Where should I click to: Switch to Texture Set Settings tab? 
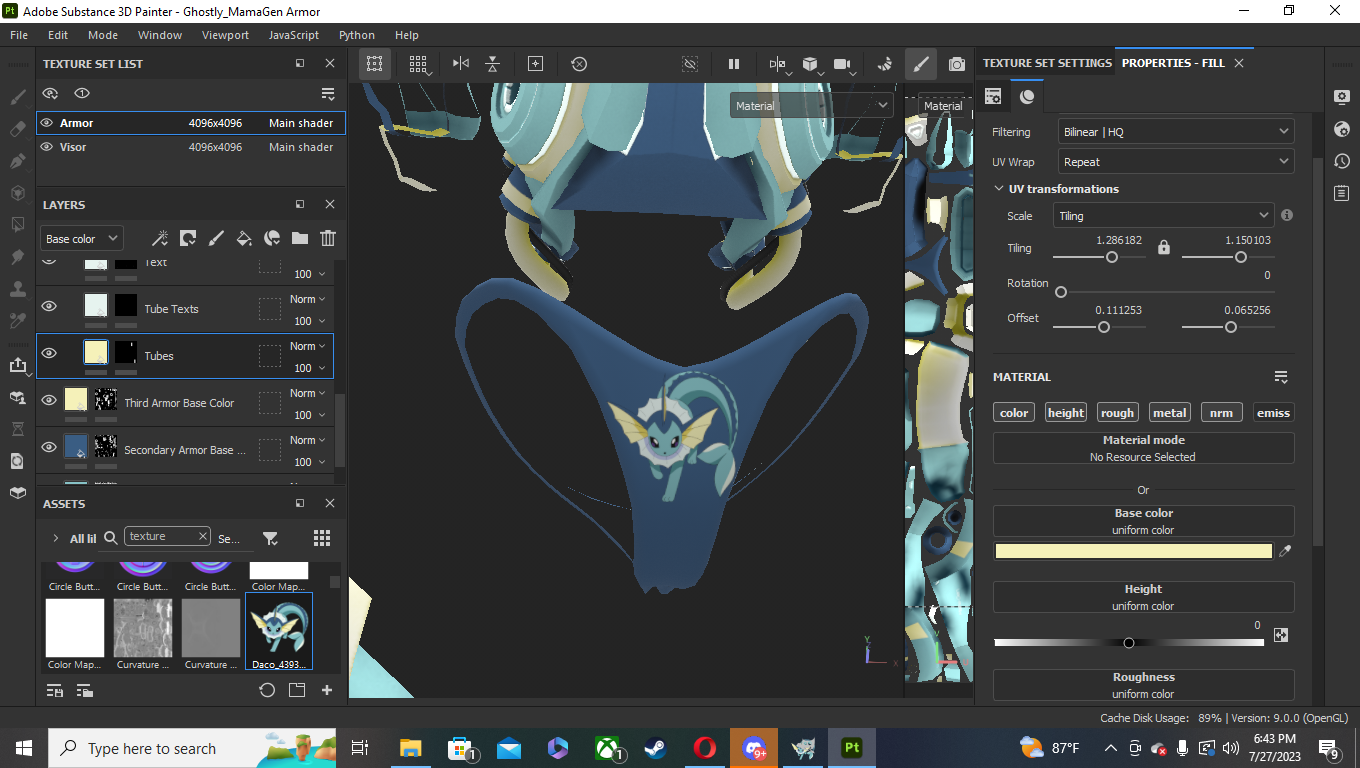coord(1047,63)
